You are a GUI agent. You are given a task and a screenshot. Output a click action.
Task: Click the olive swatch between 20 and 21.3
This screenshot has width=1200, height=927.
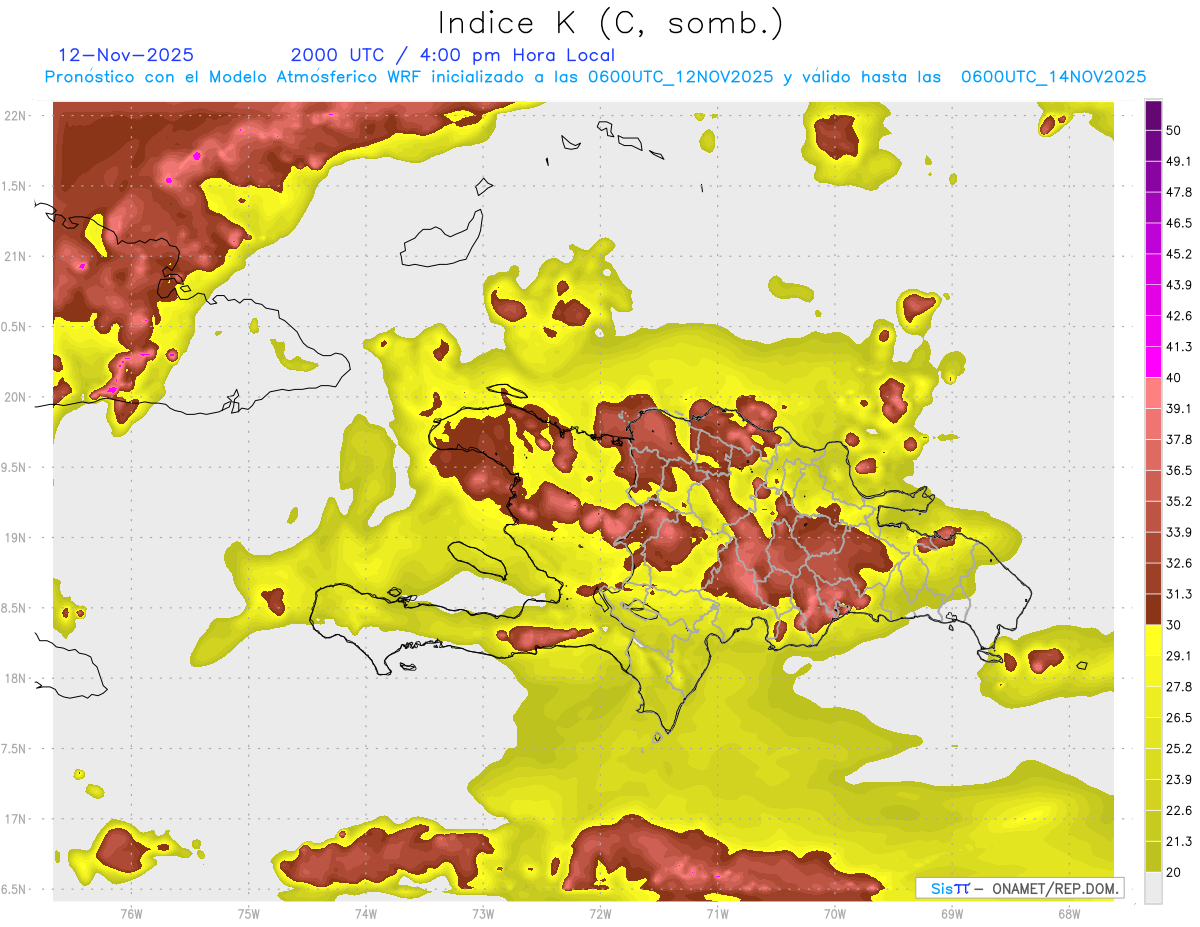click(x=1154, y=857)
